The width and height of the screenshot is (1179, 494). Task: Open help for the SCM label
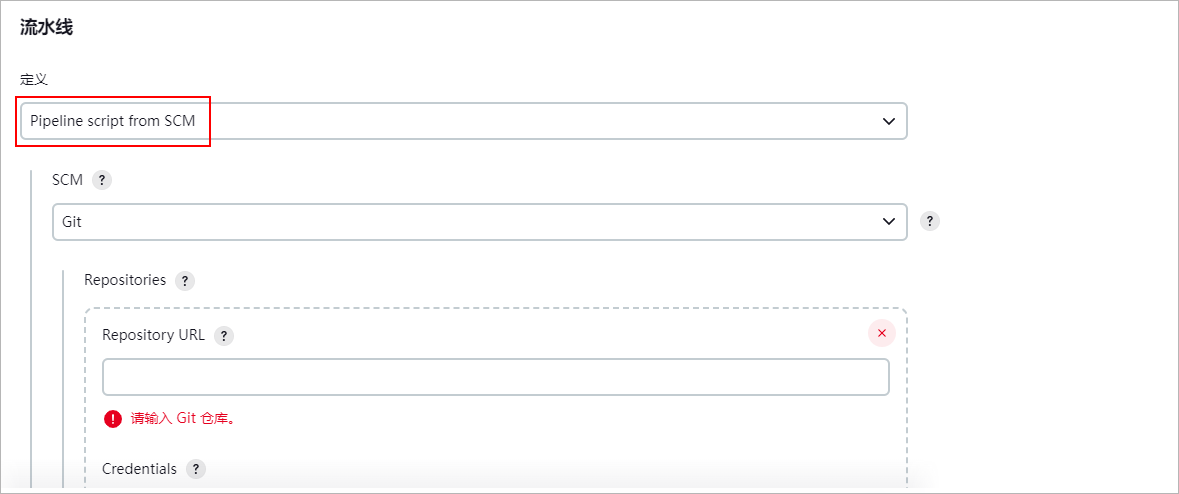coord(102,181)
